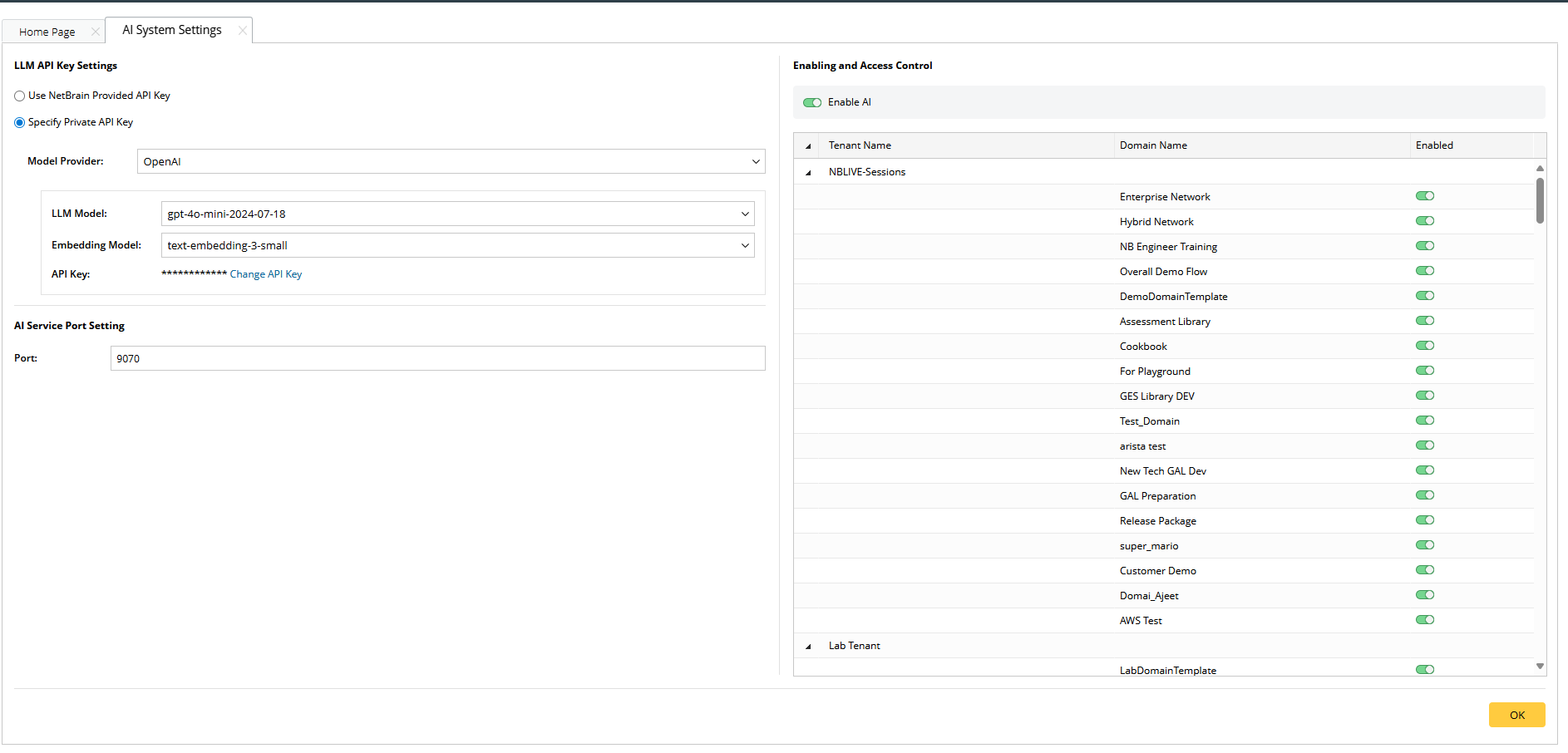Click the Change API Key link
The width and height of the screenshot is (1568, 753).
(x=266, y=274)
